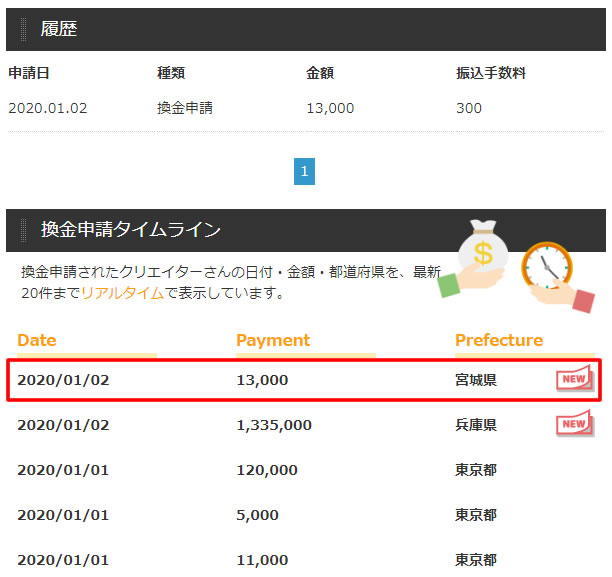Viewport: 612px width, 577px height.
Task: Click the Payment column header
Action: pyautogui.click(x=273, y=340)
